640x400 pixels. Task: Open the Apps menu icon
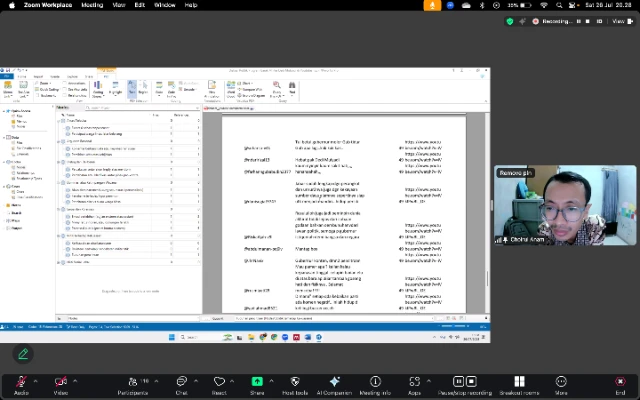(414, 382)
